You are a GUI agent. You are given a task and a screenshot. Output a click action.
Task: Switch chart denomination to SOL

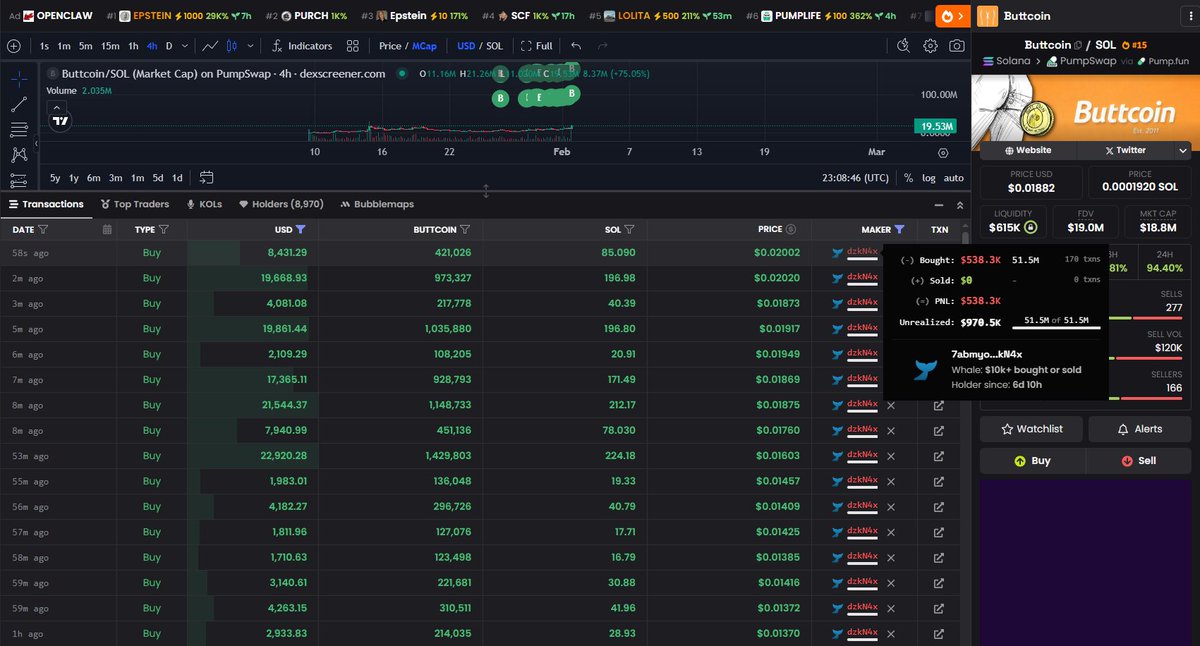(495, 46)
